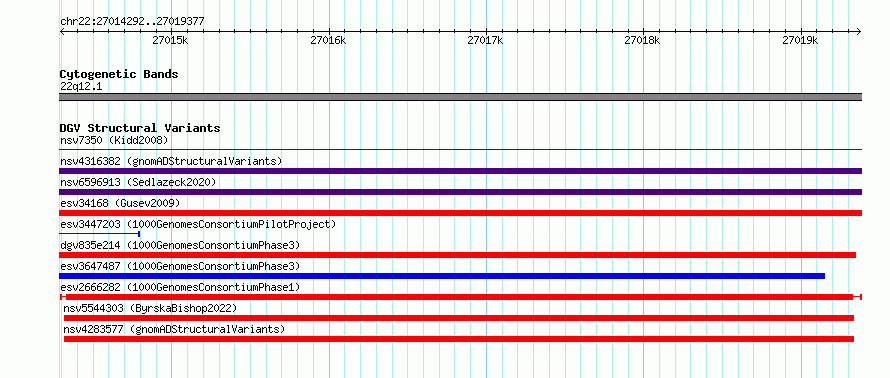890x378 pixels.
Task: Click the ruler's right arrowhead
Action: point(859,31)
